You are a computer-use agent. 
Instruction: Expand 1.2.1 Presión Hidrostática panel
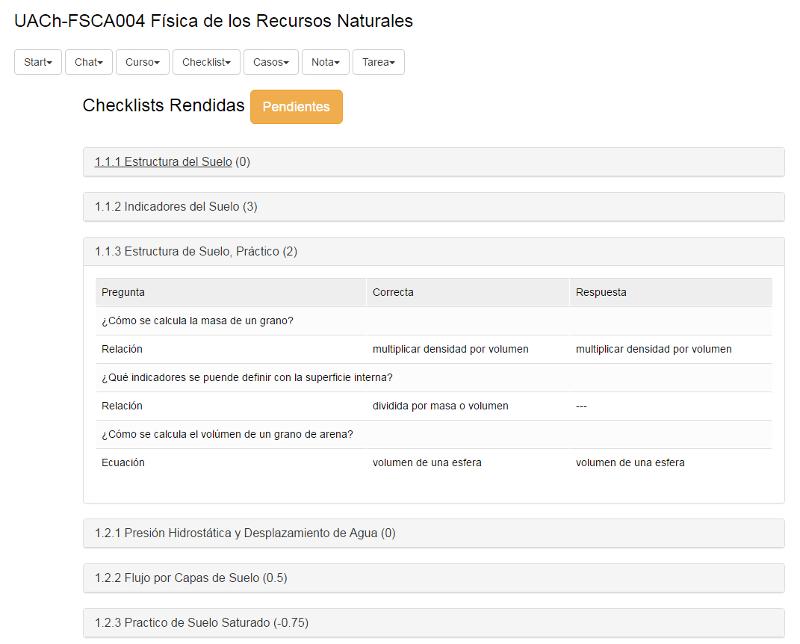point(245,533)
